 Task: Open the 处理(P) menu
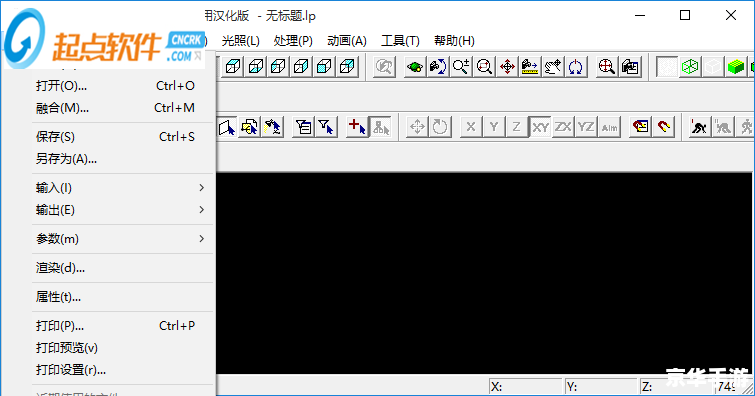293,41
